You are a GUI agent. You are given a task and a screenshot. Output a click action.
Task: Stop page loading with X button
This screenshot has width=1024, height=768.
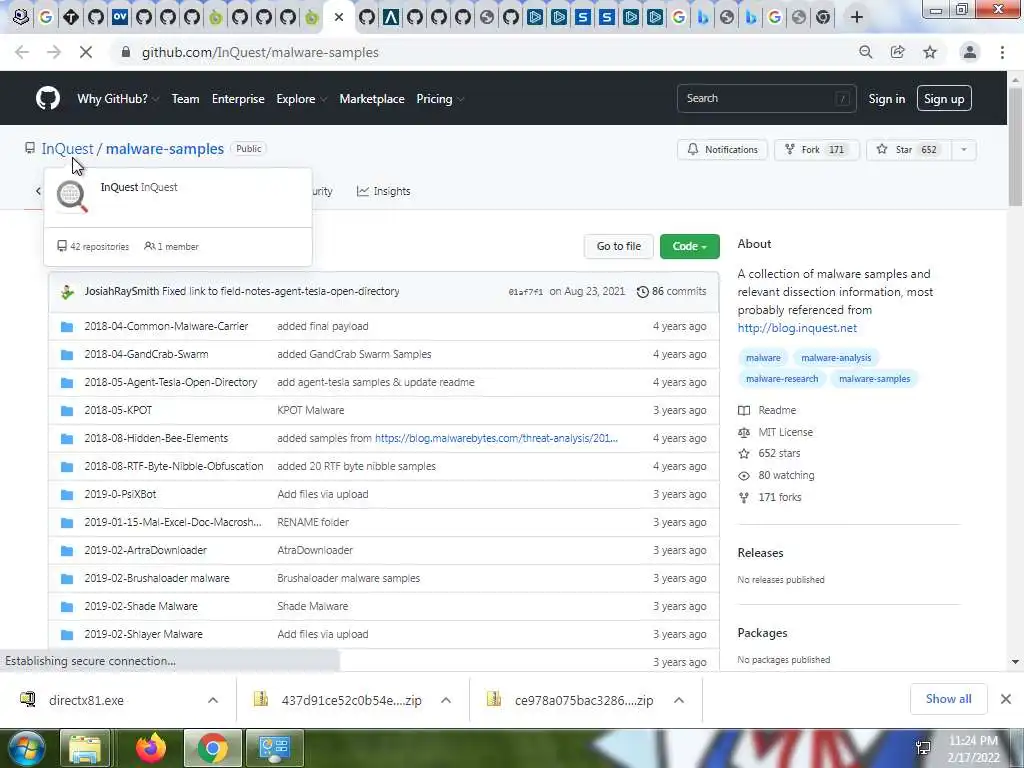coord(86,52)
